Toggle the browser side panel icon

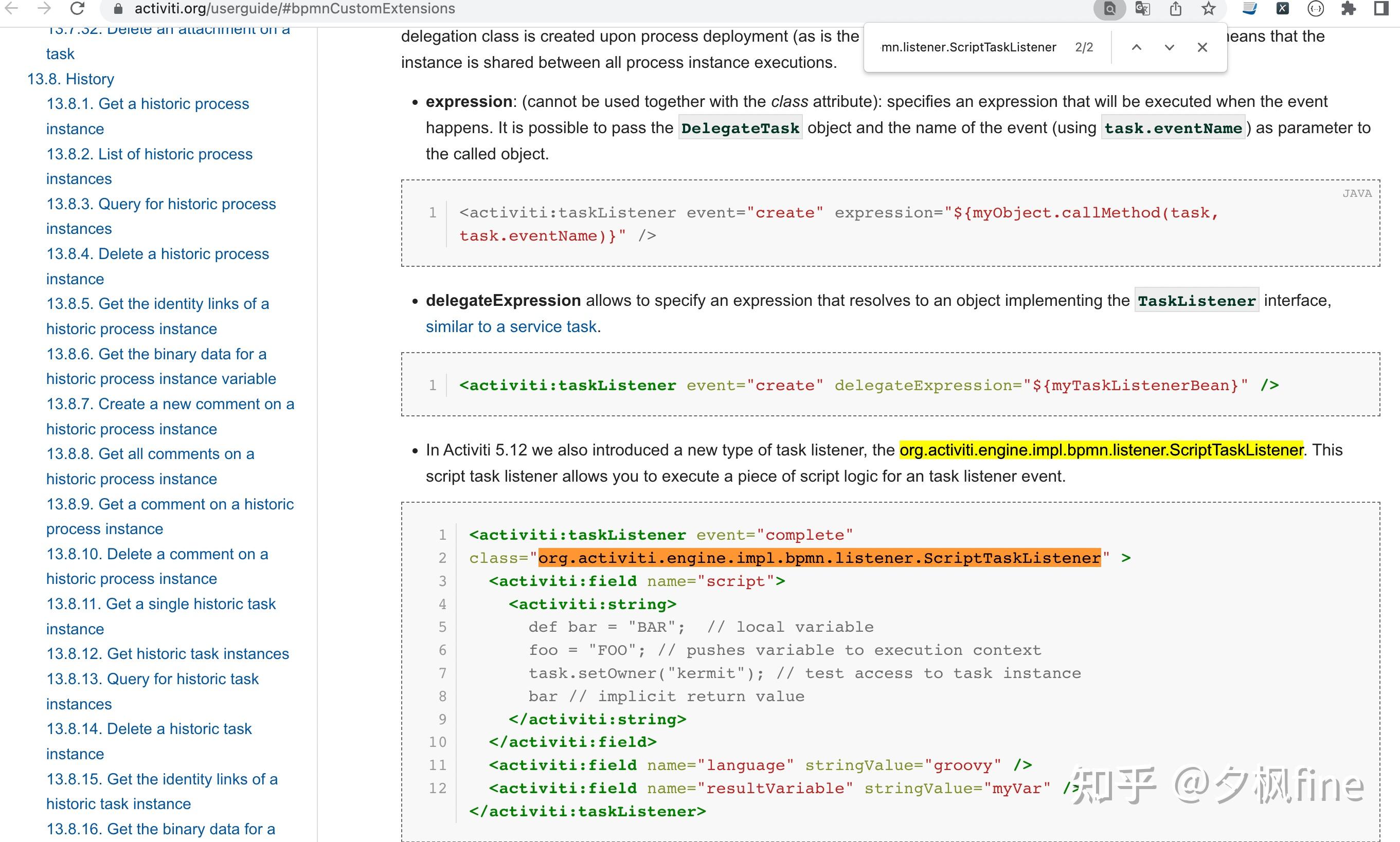pos(1381,9)
